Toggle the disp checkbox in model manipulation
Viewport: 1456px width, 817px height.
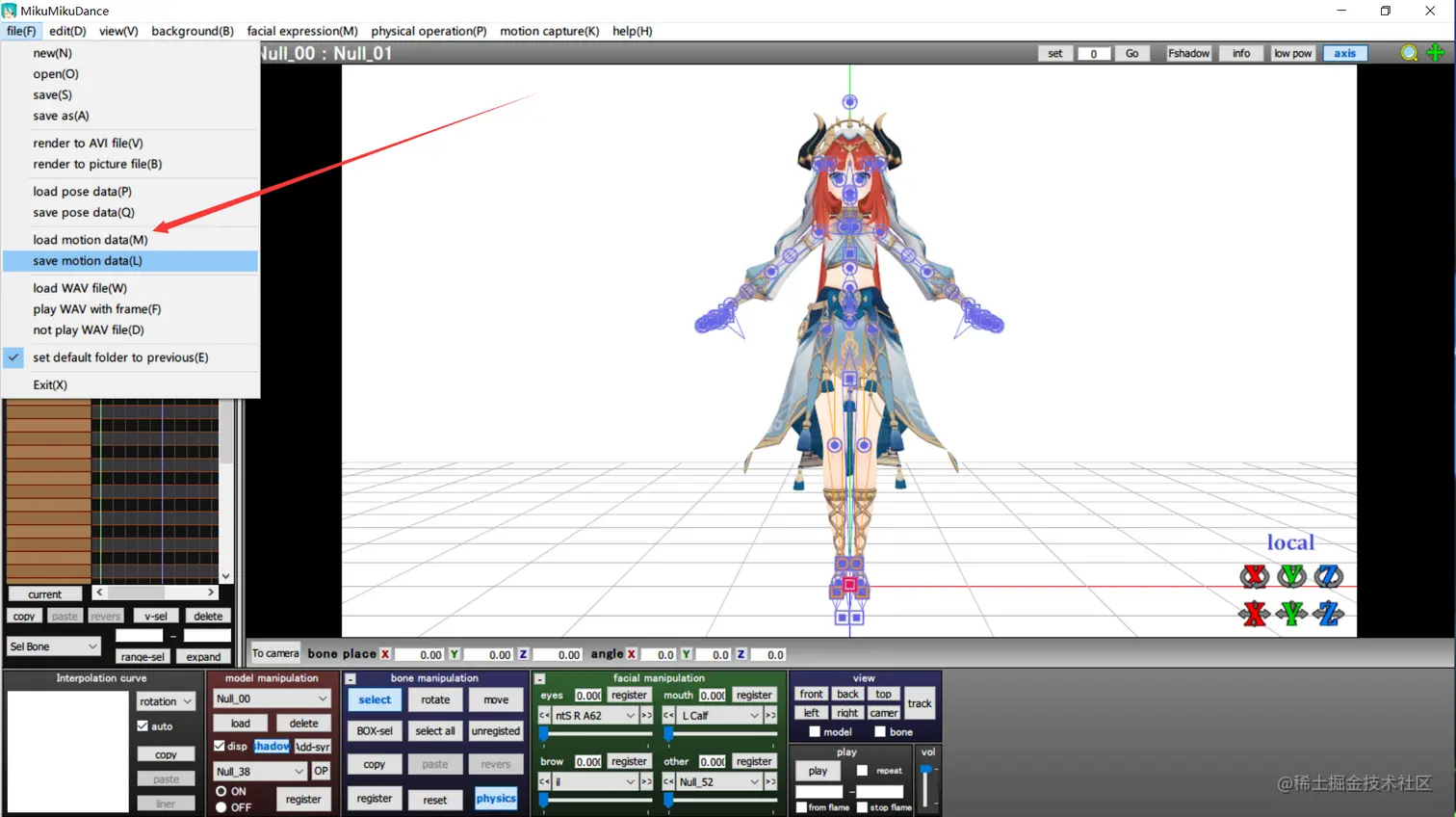[220, 747]
